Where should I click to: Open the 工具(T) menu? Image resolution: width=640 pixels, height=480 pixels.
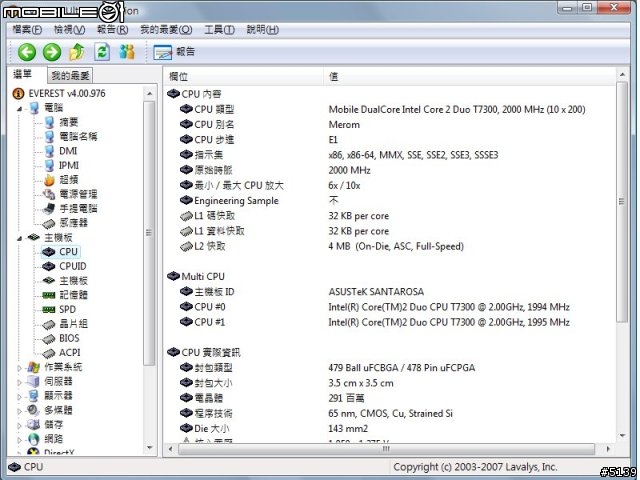click(x=219, y=30)
